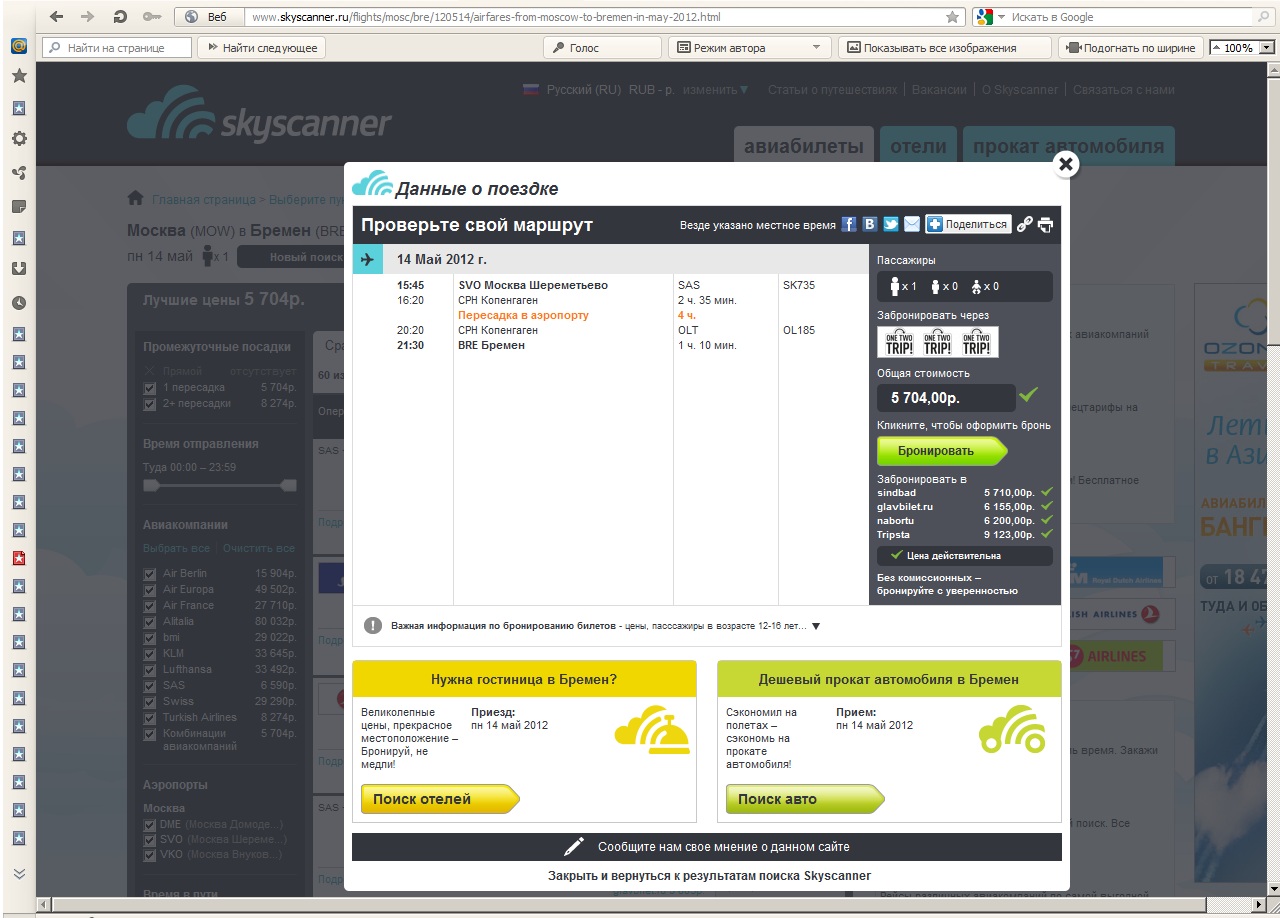Image resolution: width=1280 pixels, height=918 pixels.
Task: Copy the trip link via chain icon
Action: [x=1024, y=225]
